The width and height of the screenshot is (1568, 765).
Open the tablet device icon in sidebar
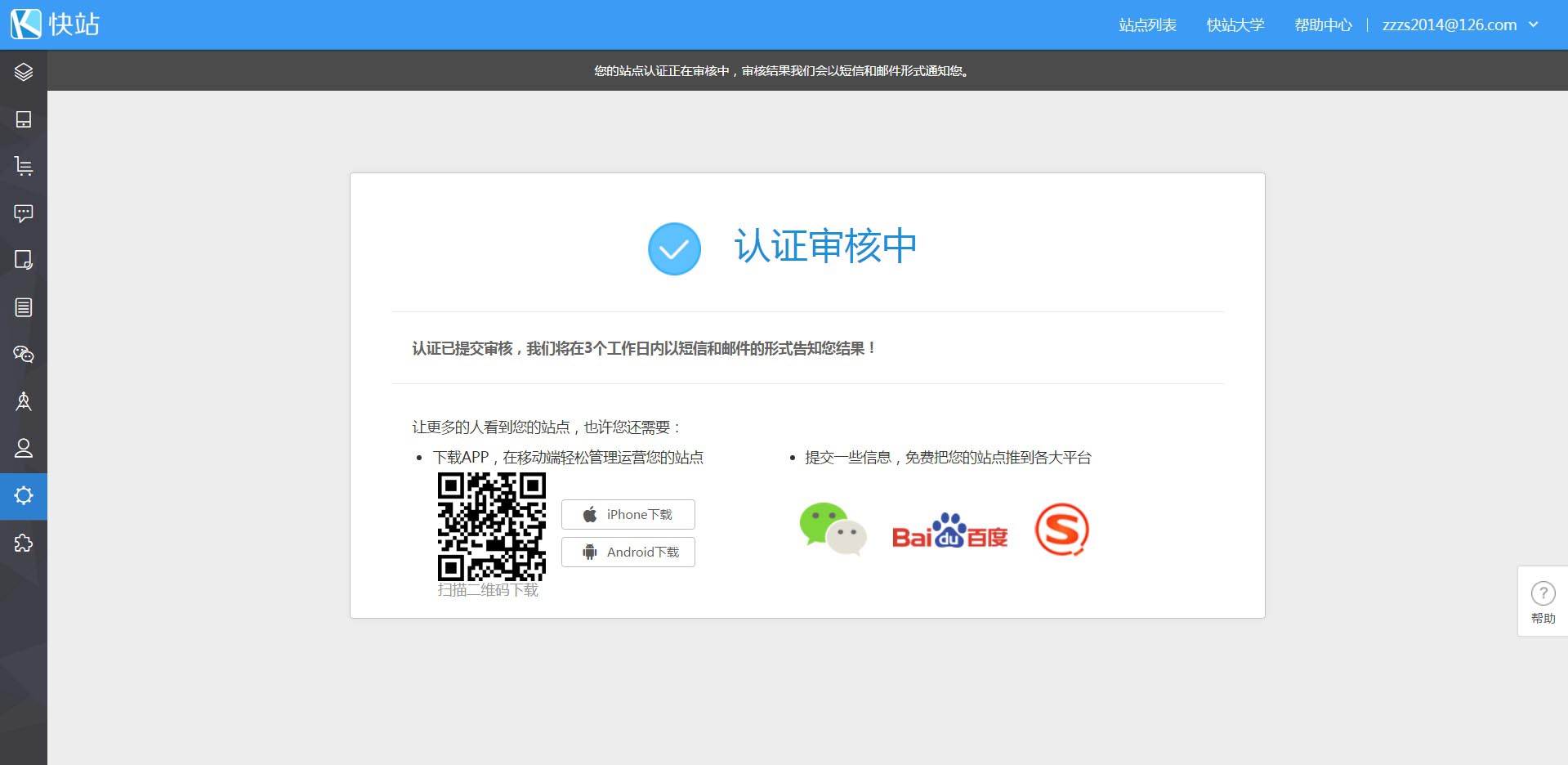[x=24, y=119]
